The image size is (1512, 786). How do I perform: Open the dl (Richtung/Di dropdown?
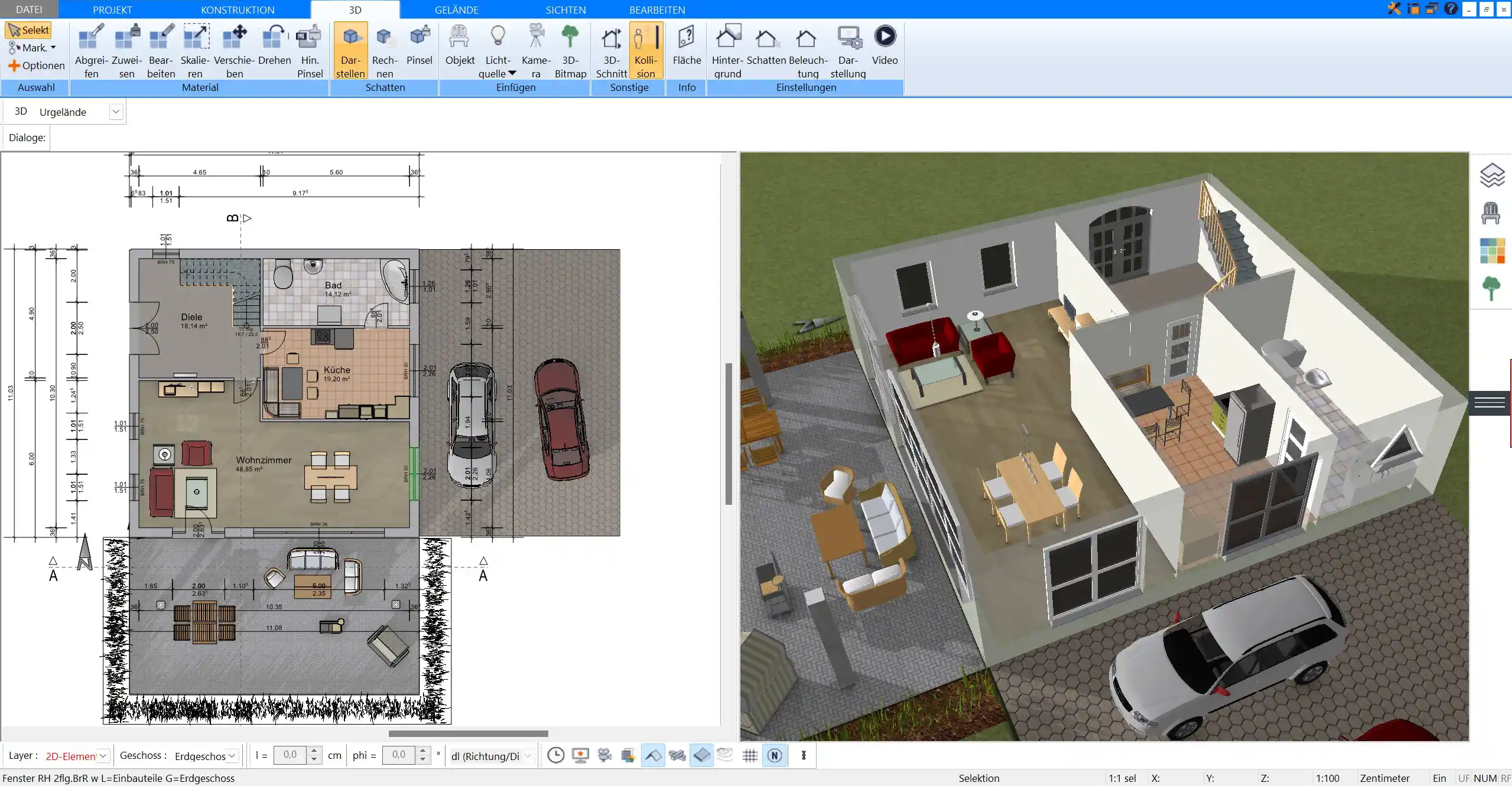(x=528, y=755)
